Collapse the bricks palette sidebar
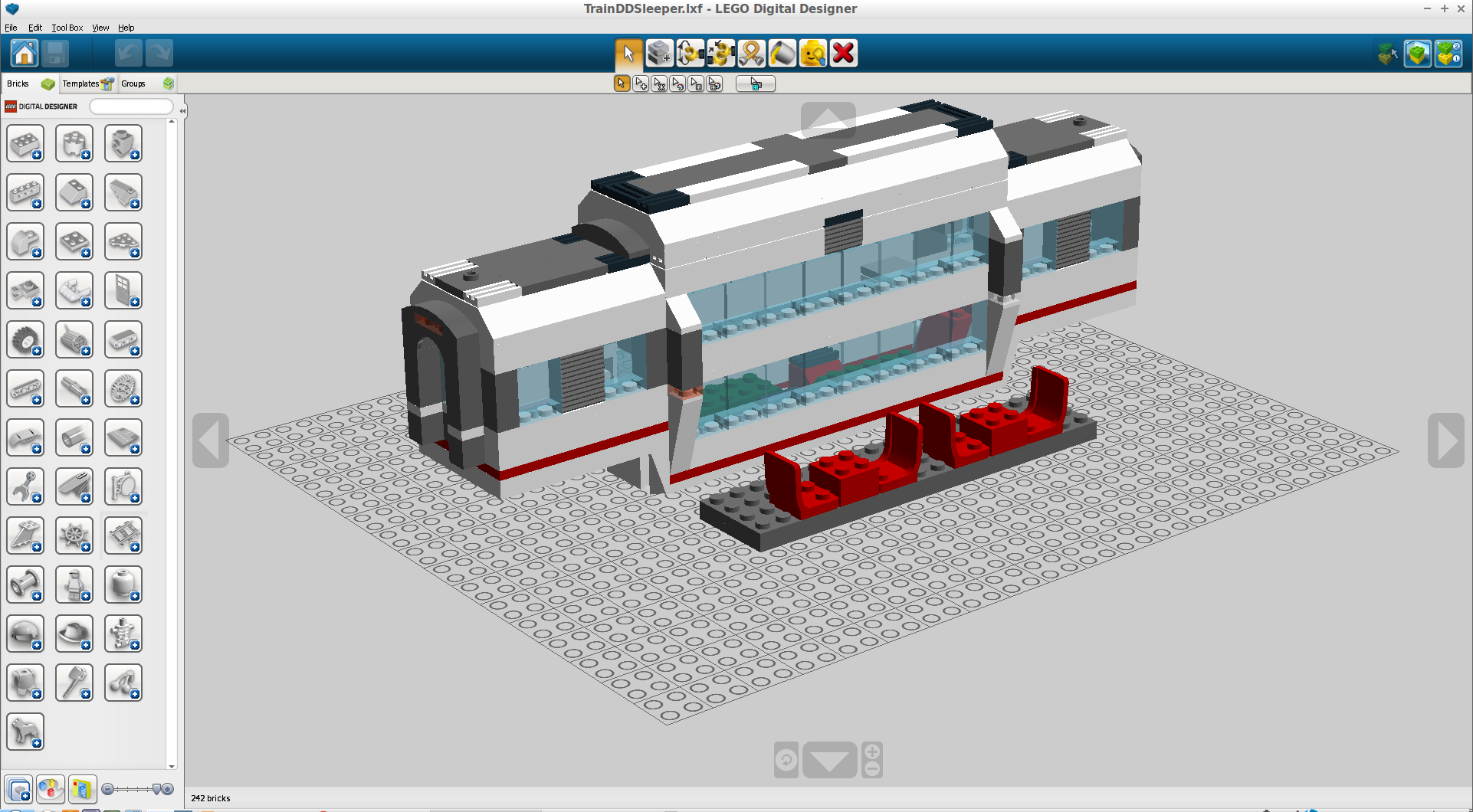Screen dimensions: 1473x812 (x=182, y=110)
